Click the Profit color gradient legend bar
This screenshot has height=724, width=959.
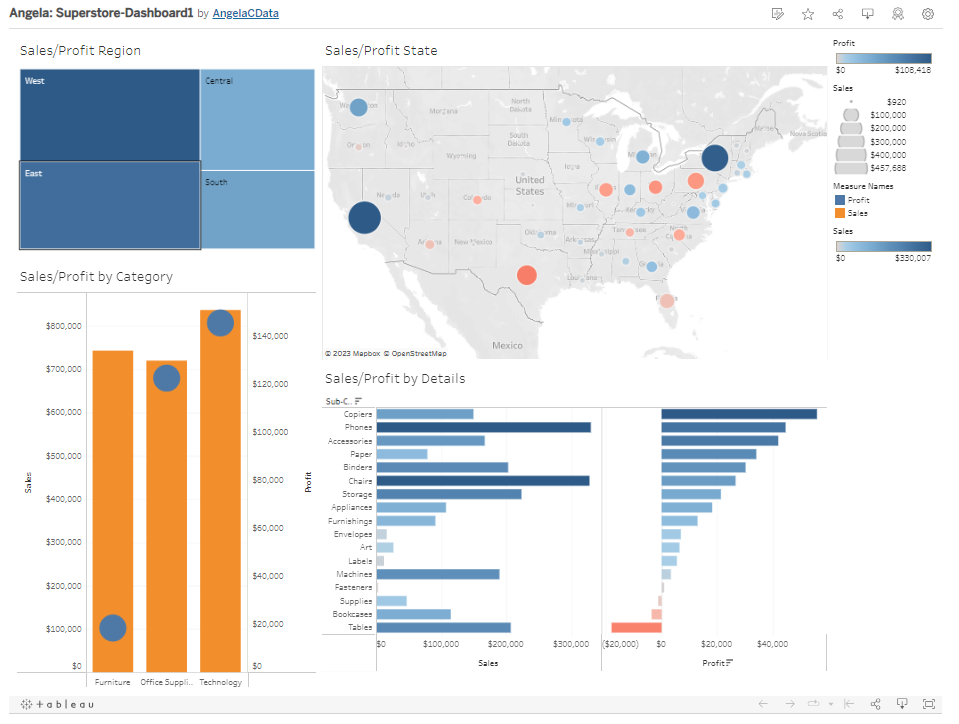click(x=884, y=58)
